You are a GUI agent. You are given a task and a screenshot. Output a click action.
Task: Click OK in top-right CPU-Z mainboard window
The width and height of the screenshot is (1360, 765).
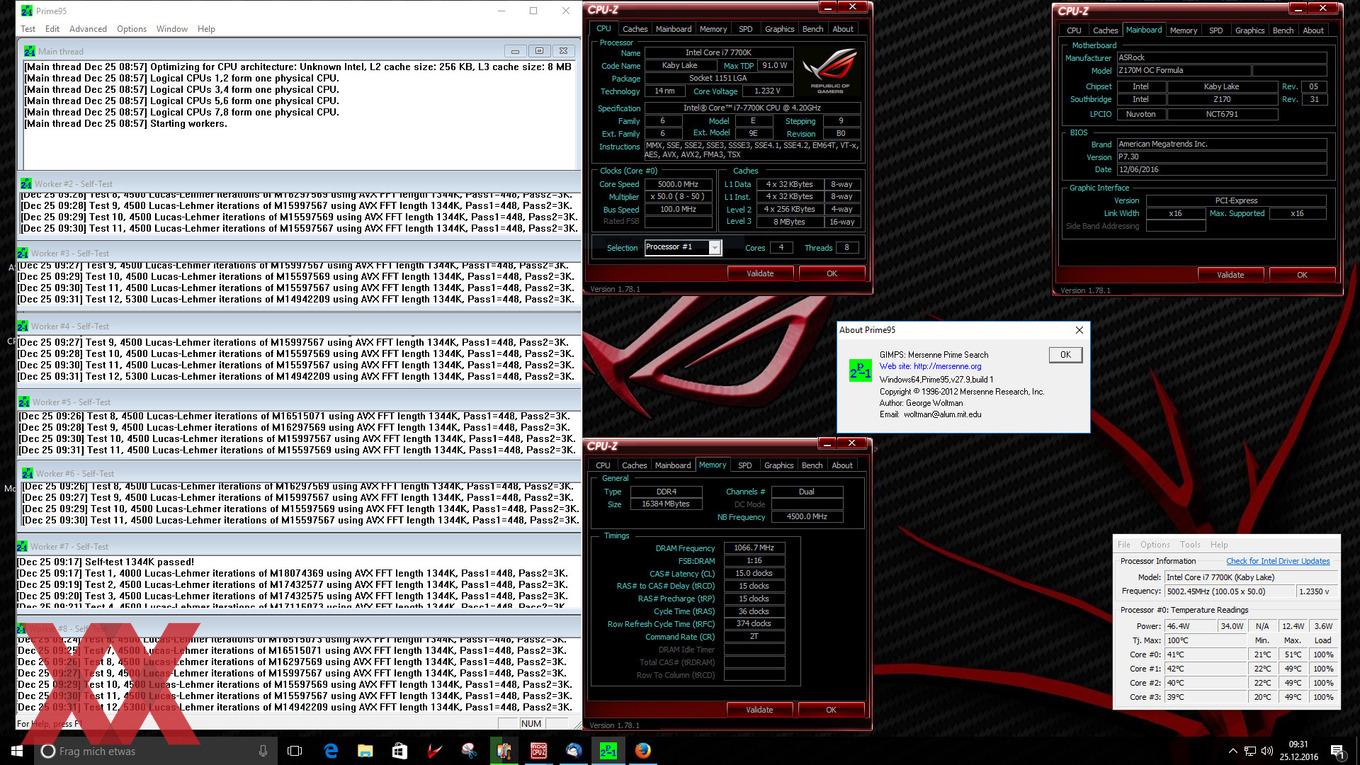(1302, 274)
